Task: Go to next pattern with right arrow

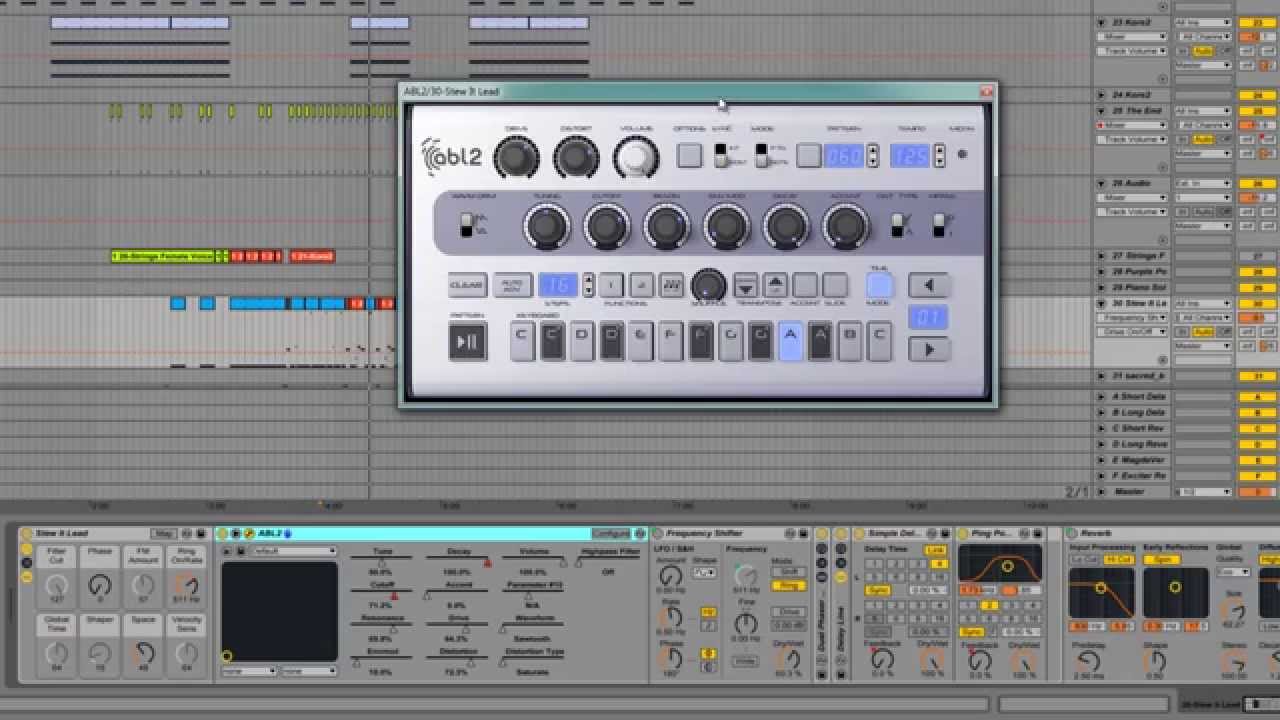Action: [929, 349]
